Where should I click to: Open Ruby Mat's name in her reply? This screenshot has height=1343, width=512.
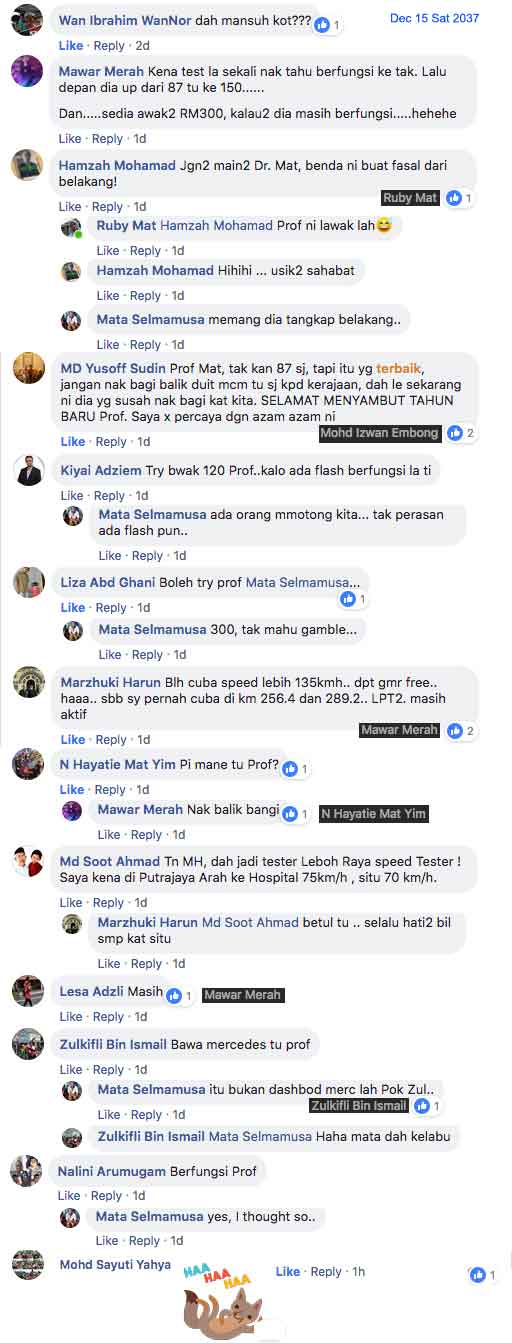point(126,226)
